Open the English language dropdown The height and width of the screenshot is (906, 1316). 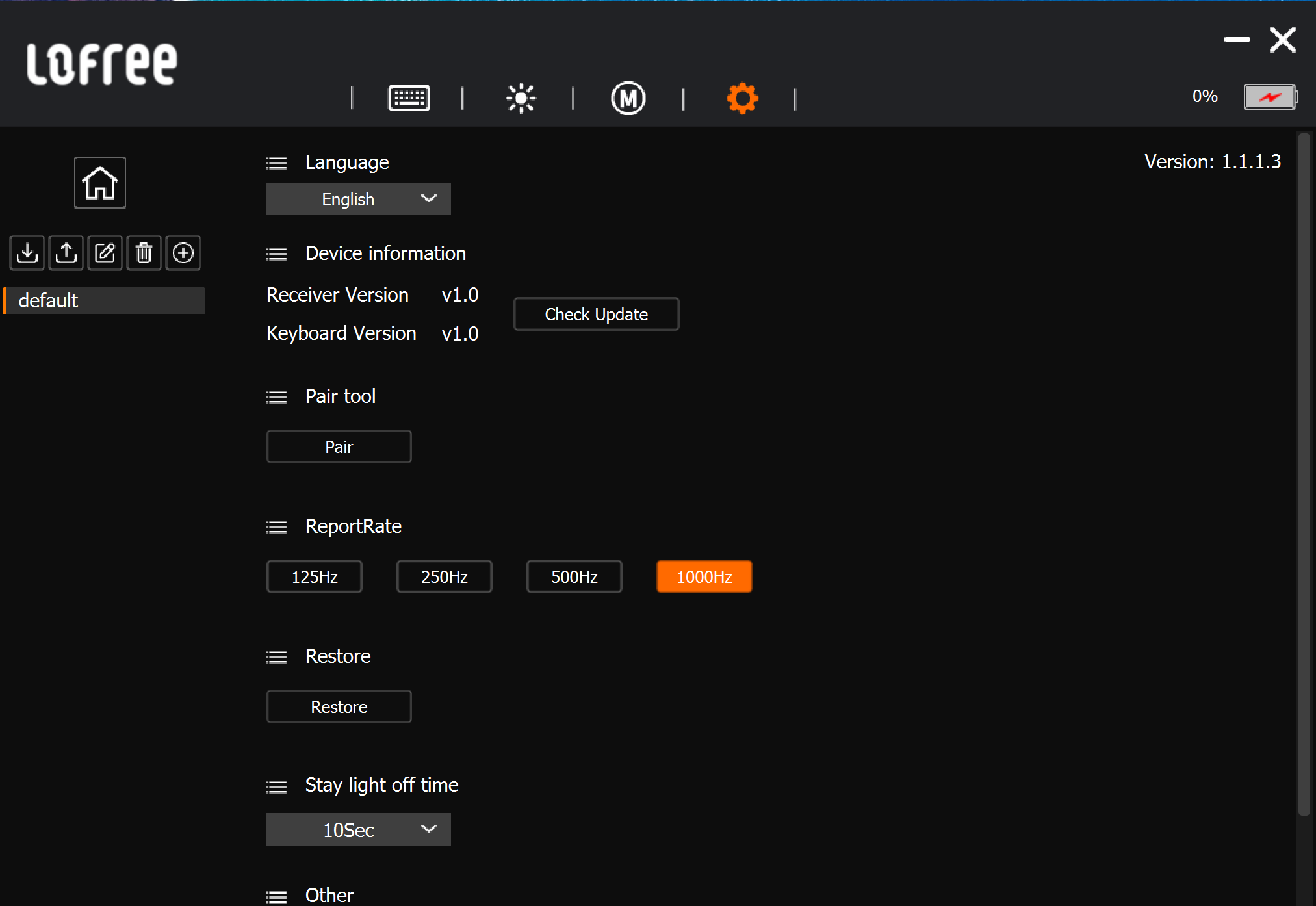[x=358, y=199]
